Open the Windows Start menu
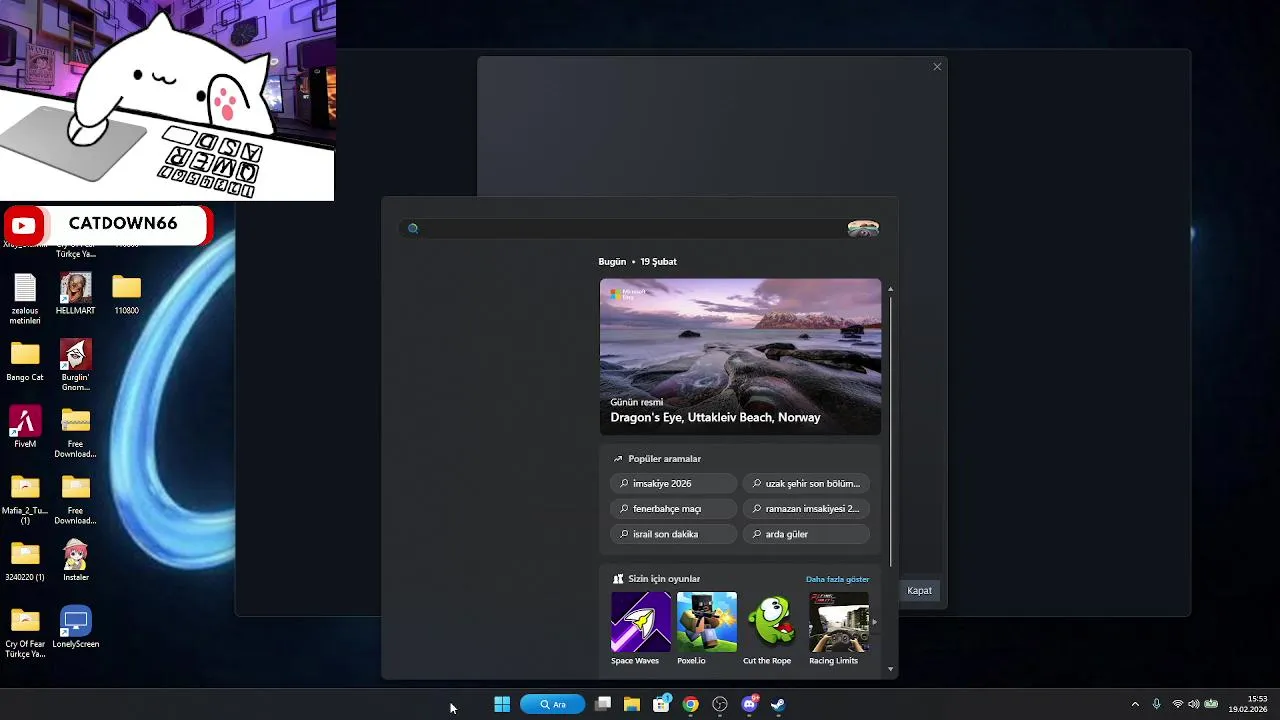 point(502,704)
